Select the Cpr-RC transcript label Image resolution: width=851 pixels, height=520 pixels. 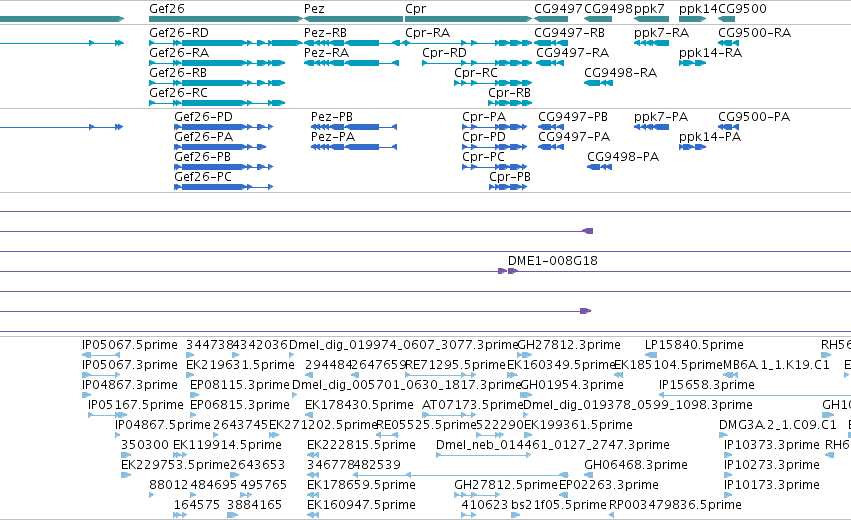click(x=475, y=73)
